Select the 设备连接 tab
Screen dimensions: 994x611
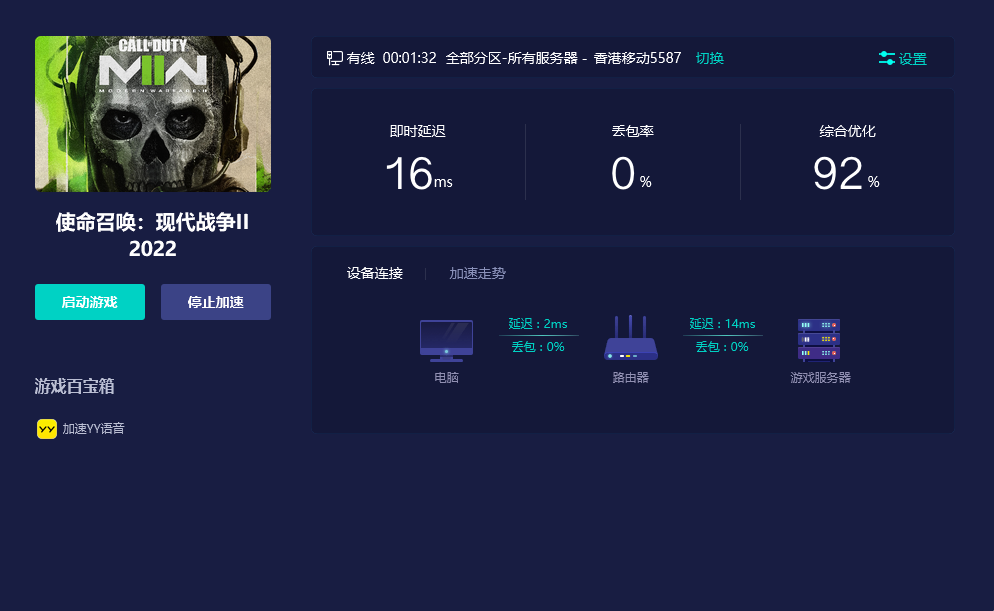(375, 273)
